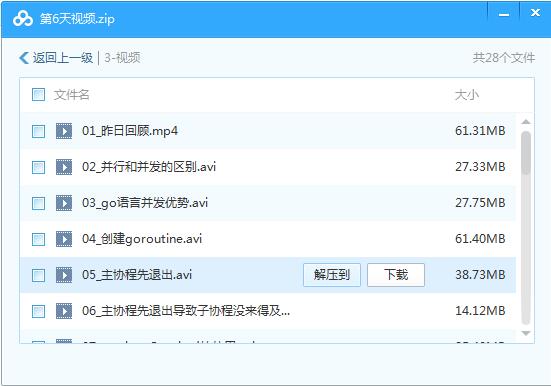Click video icon for 01_昨日回顾.mp4
The image size is (551, 386).
pos(64,131)
